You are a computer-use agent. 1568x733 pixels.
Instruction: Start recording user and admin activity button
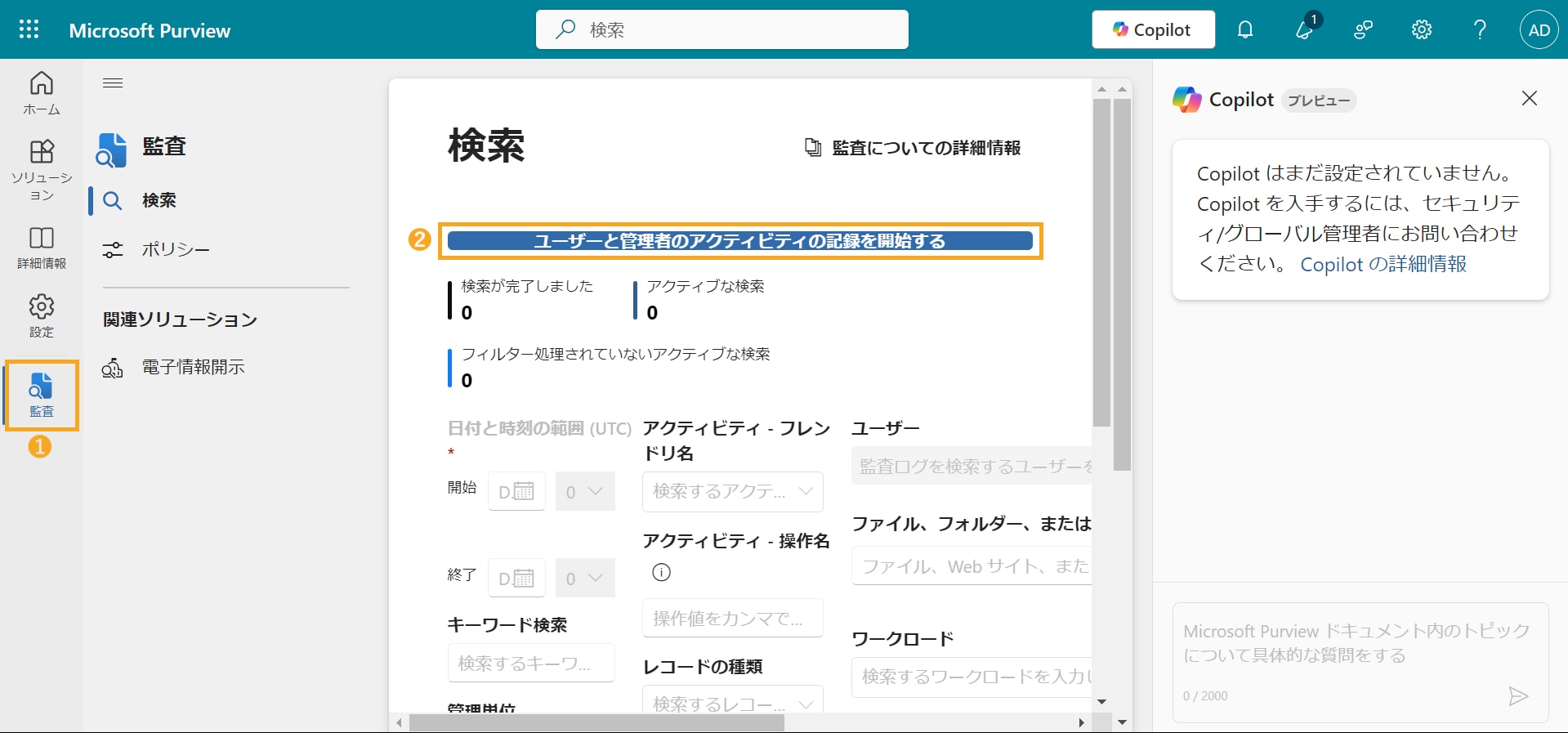740,241
